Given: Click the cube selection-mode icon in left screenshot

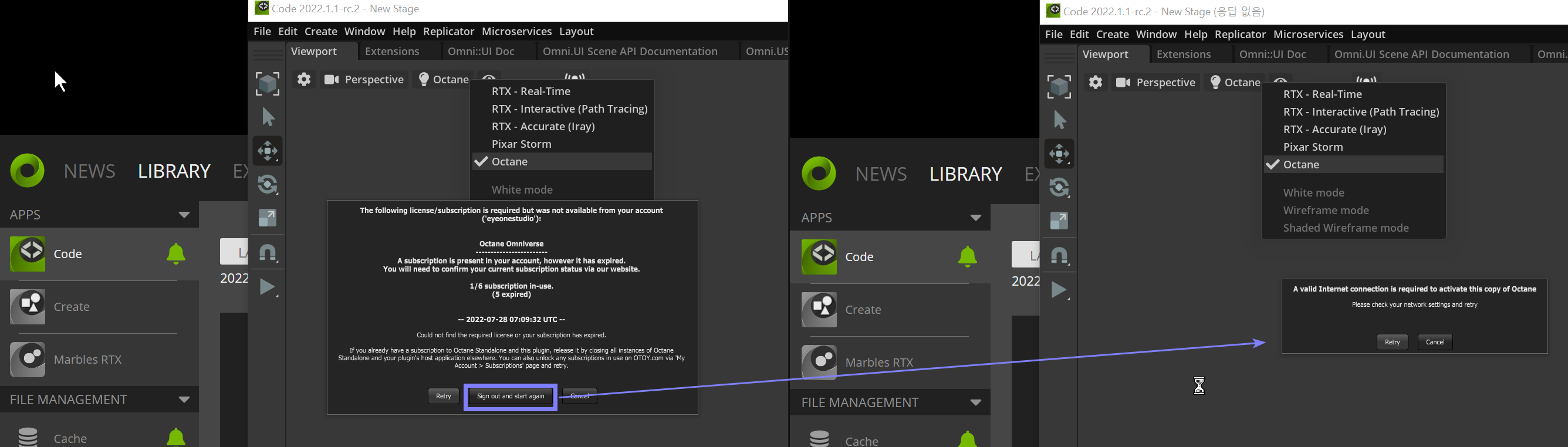Looking at the screenshot, I should point(268,84).
